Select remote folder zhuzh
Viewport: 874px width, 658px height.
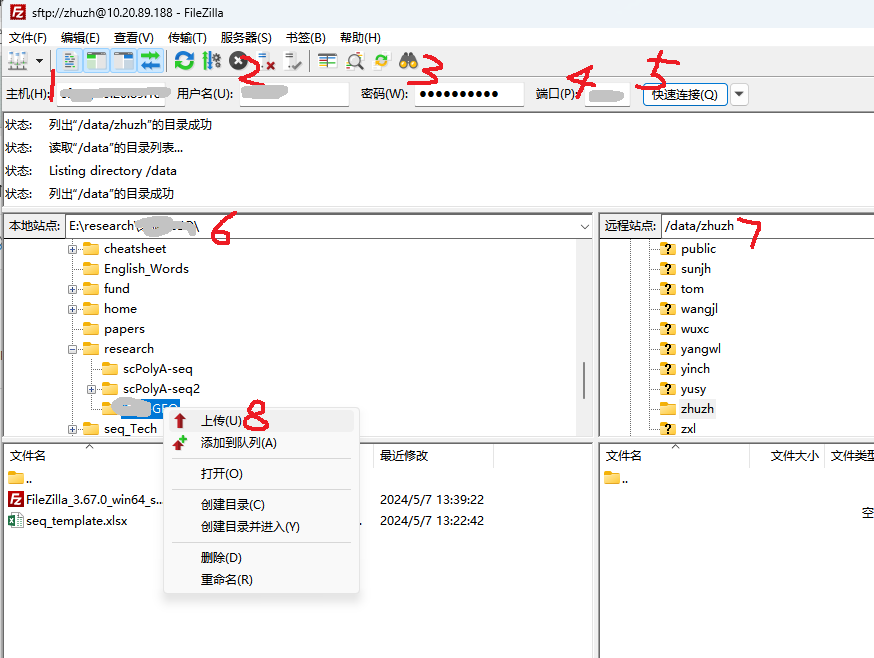click(x=697, y=409)
